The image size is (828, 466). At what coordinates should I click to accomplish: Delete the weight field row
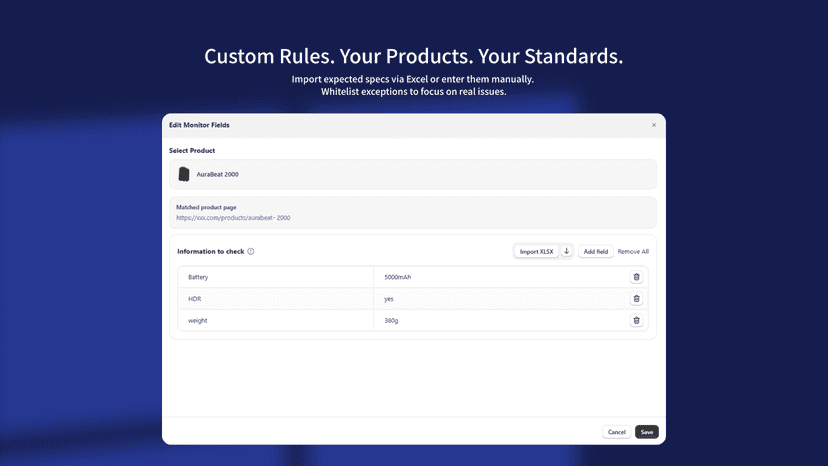[x=636, y=320]
